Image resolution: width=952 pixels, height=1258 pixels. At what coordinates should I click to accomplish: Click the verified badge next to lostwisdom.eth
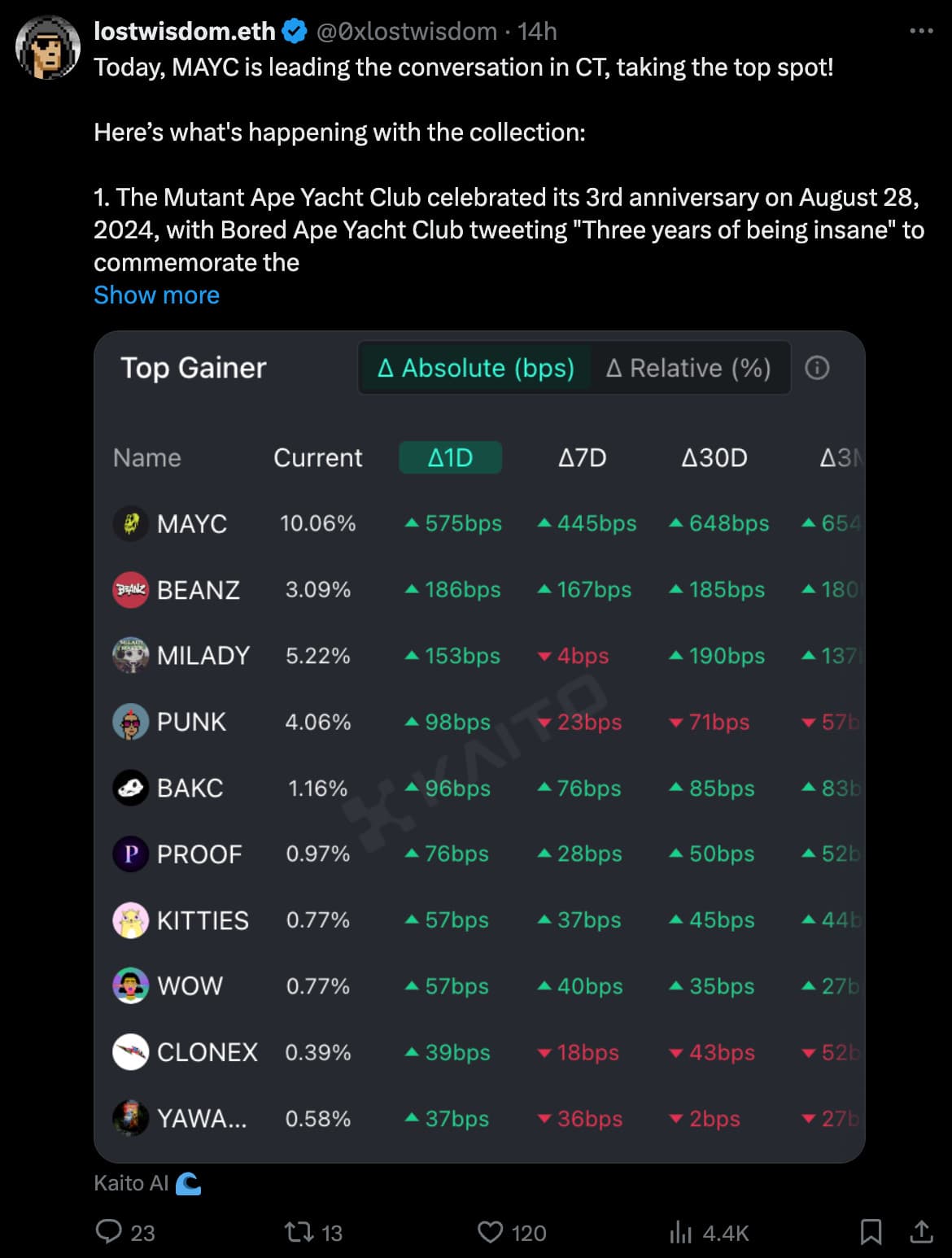pyautogui.click(x=295, y=31)
